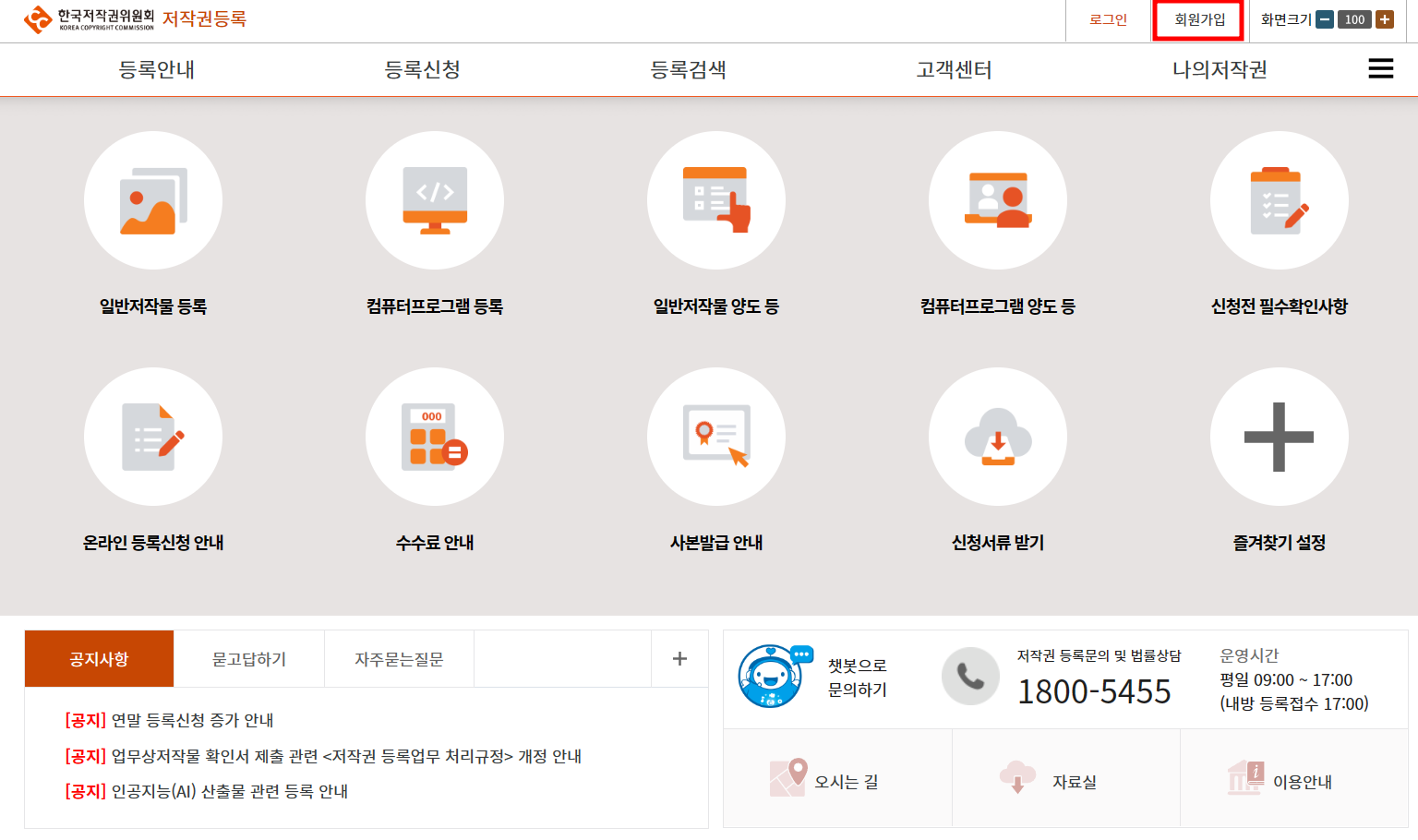This screenshot has width=1418, height=840.
Task: Open the 신청전 필수확인사항 checklist icon
Action: click(1280, 199)
